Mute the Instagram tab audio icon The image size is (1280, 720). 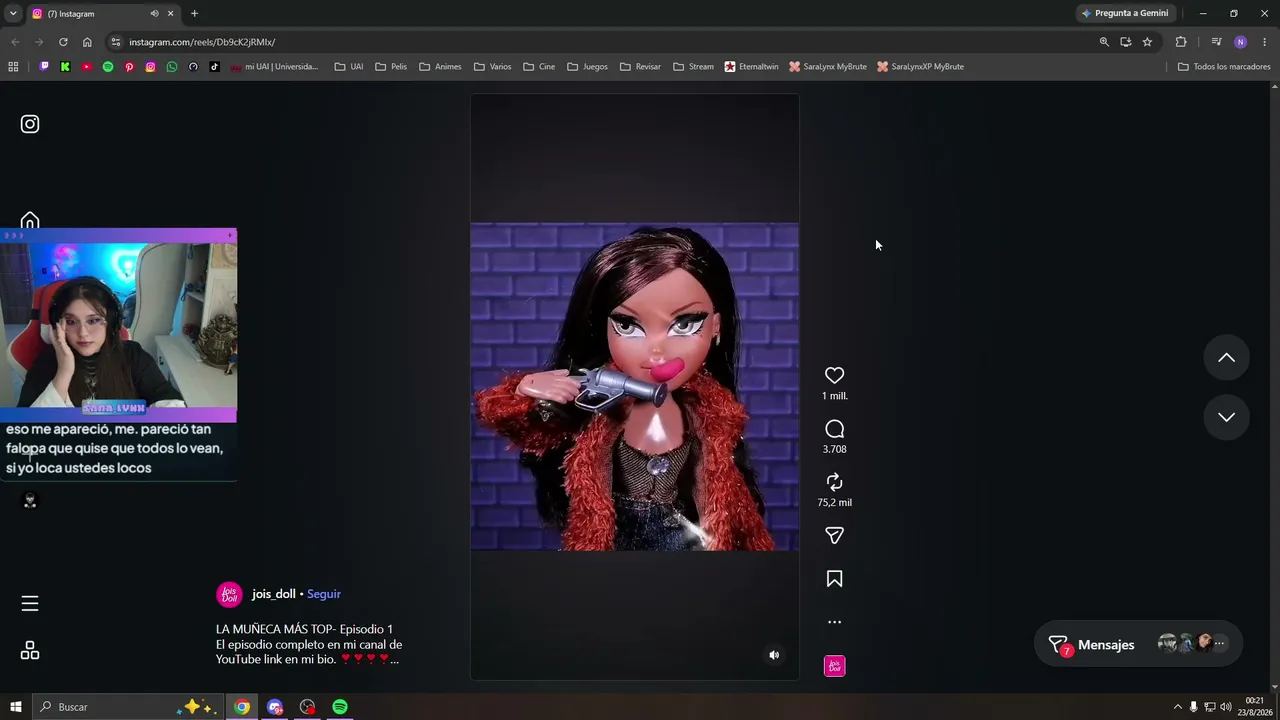pyautogui.click(x=154, y=13)
